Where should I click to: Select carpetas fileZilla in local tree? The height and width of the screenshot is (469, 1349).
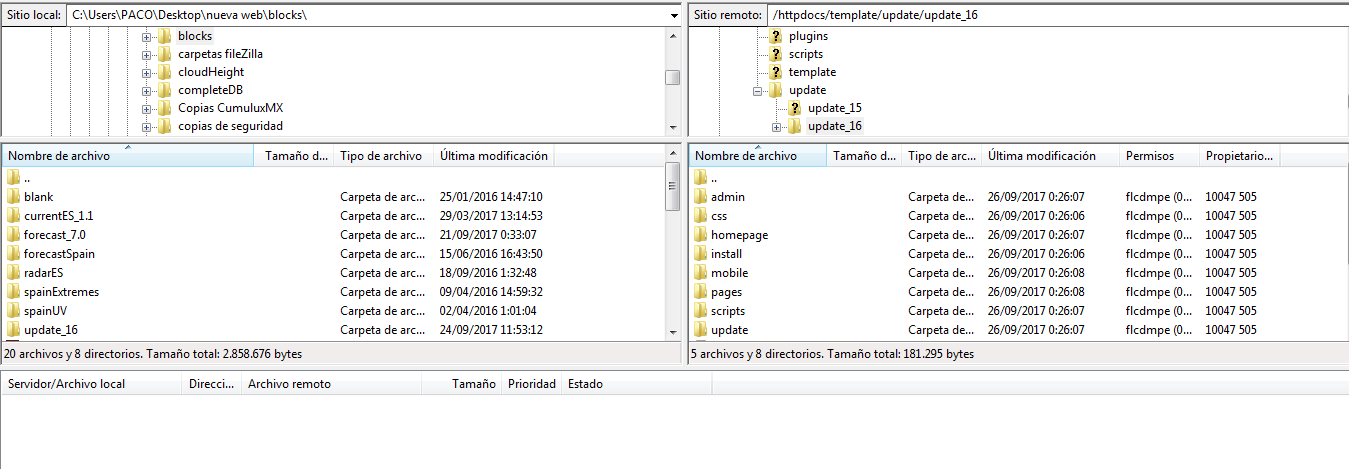pyautogui.click(x=220, y=54)
